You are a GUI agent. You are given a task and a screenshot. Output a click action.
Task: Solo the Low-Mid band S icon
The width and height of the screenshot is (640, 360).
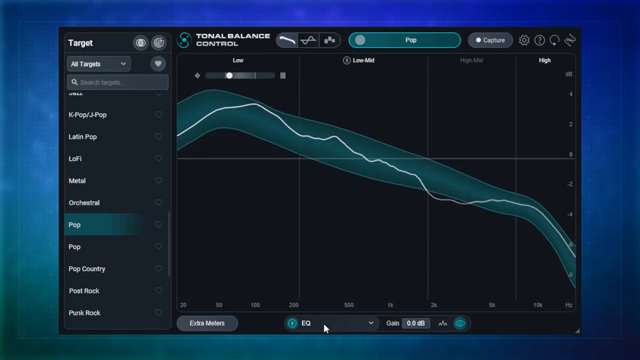point(347,60)
